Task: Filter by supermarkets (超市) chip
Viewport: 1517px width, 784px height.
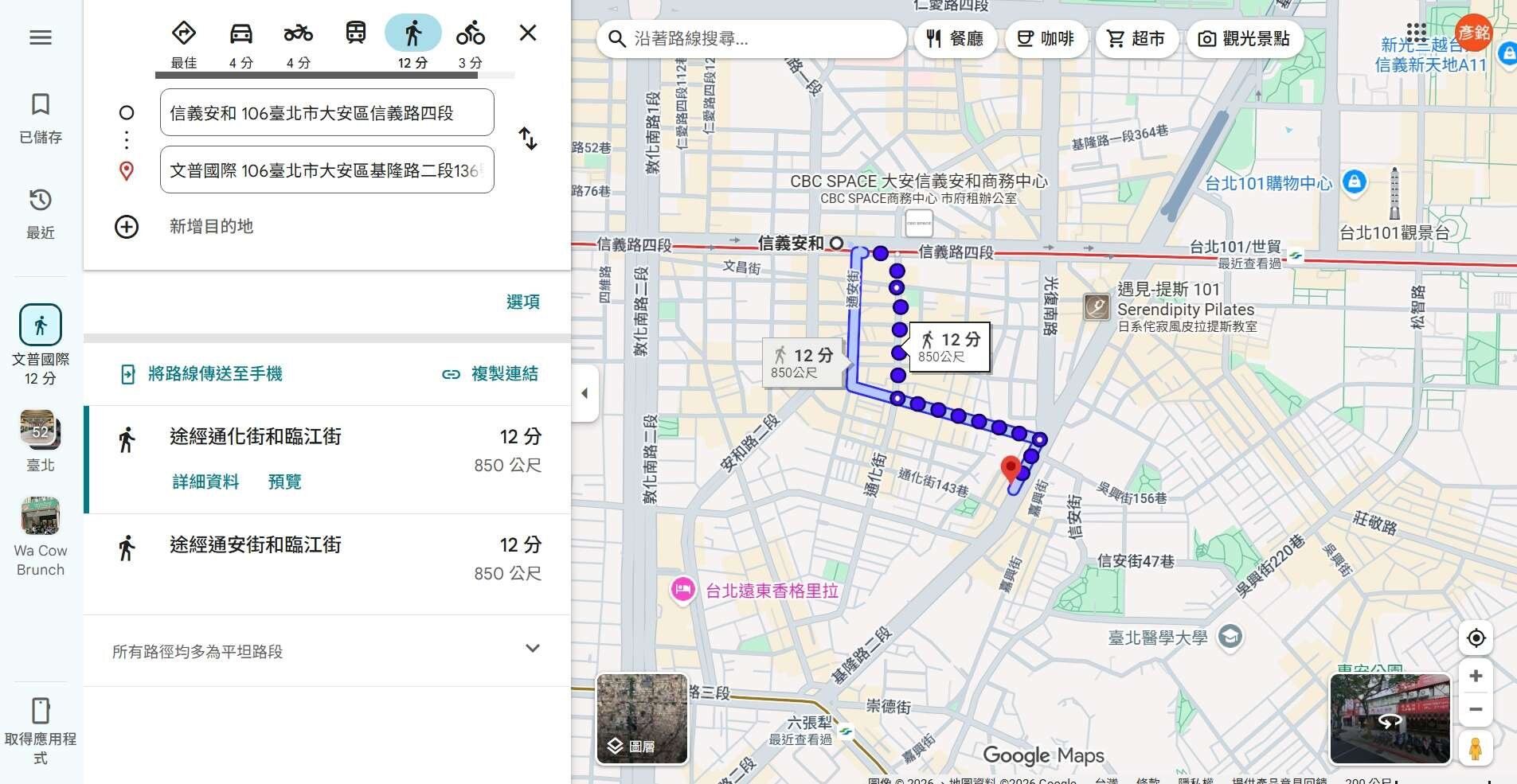Action: coord(1136,39)
